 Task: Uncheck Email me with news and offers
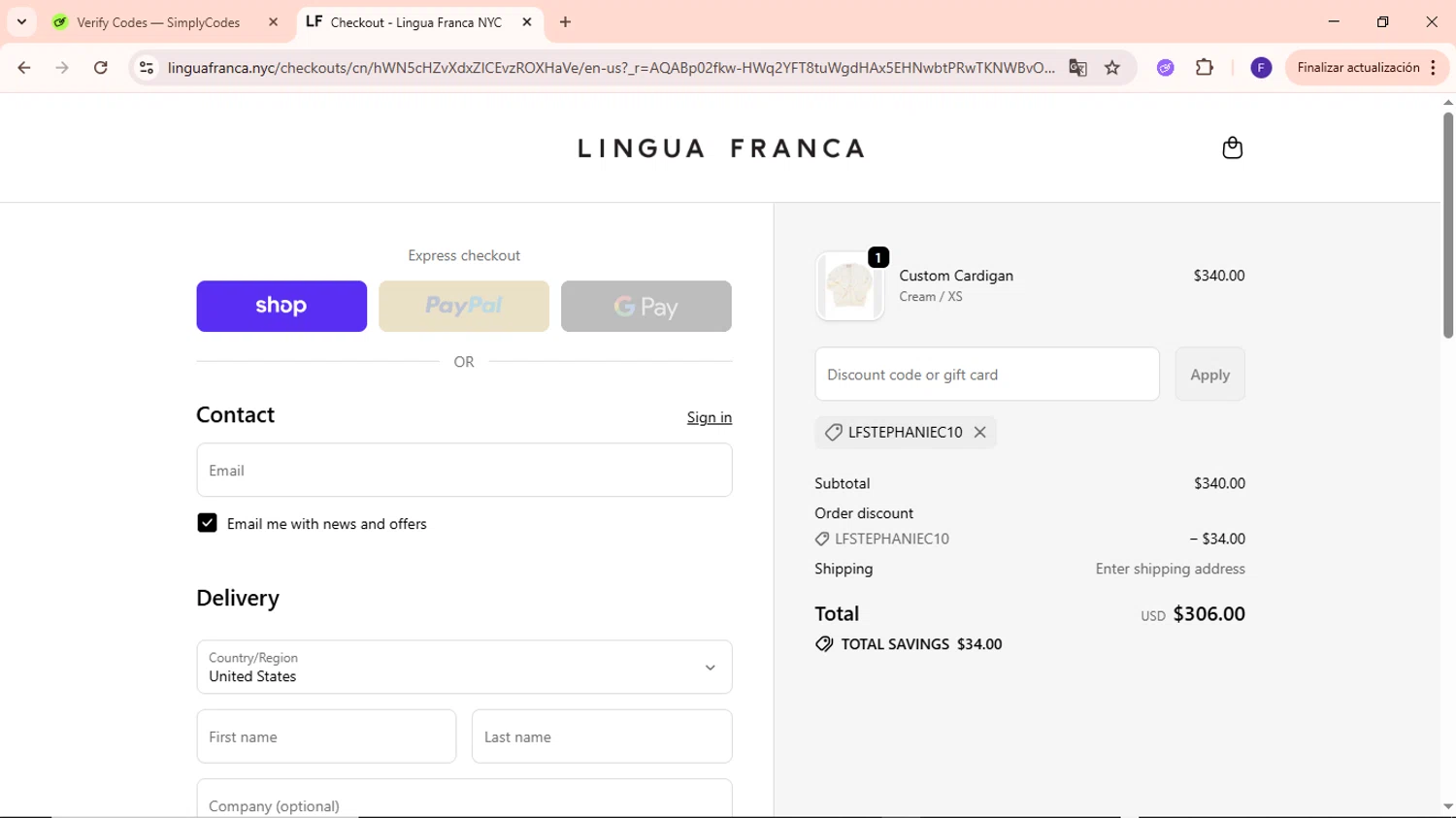(x=207, y=523)
